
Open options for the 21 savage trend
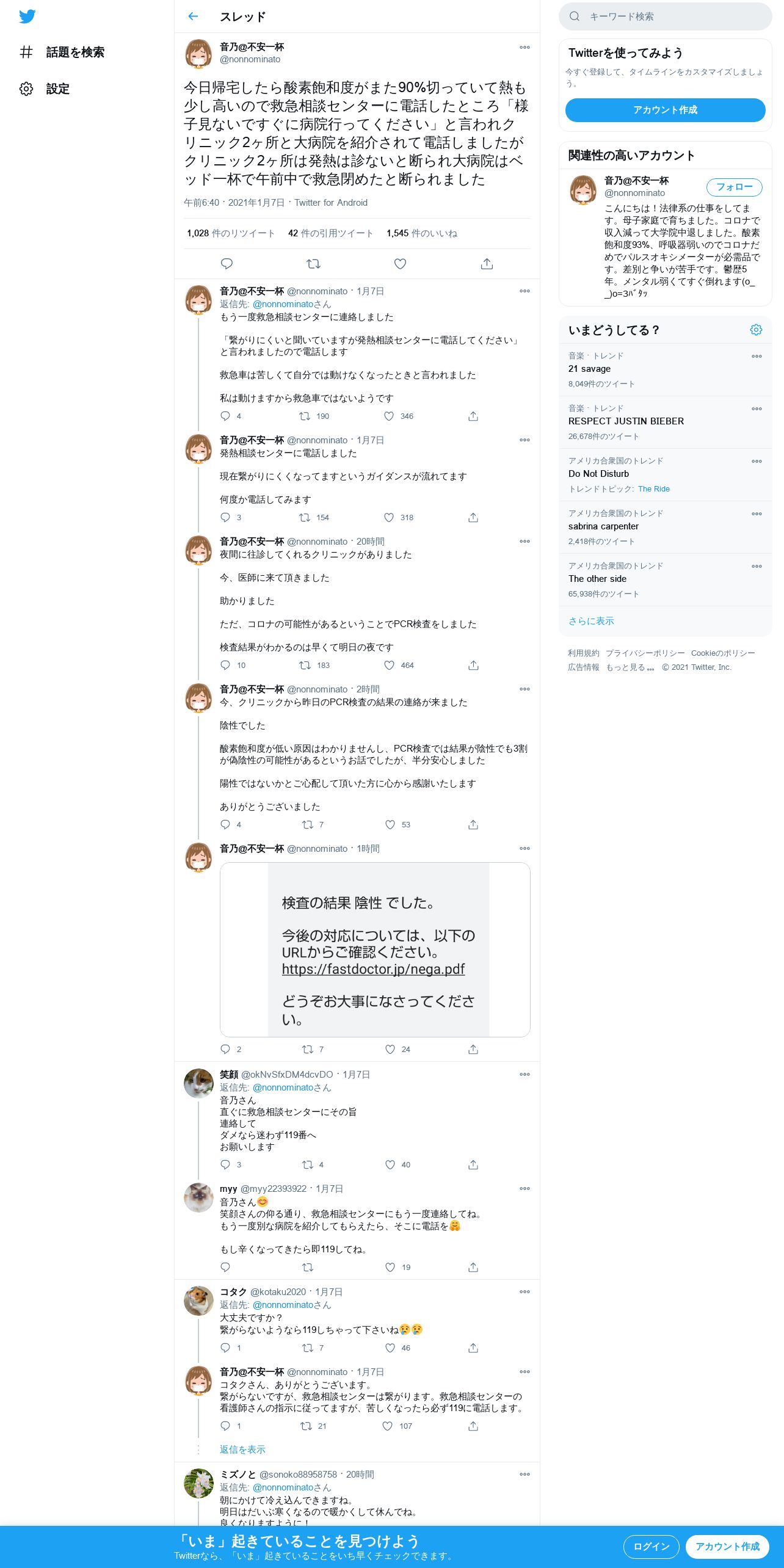pyautogui.click(x=757, y=356)
